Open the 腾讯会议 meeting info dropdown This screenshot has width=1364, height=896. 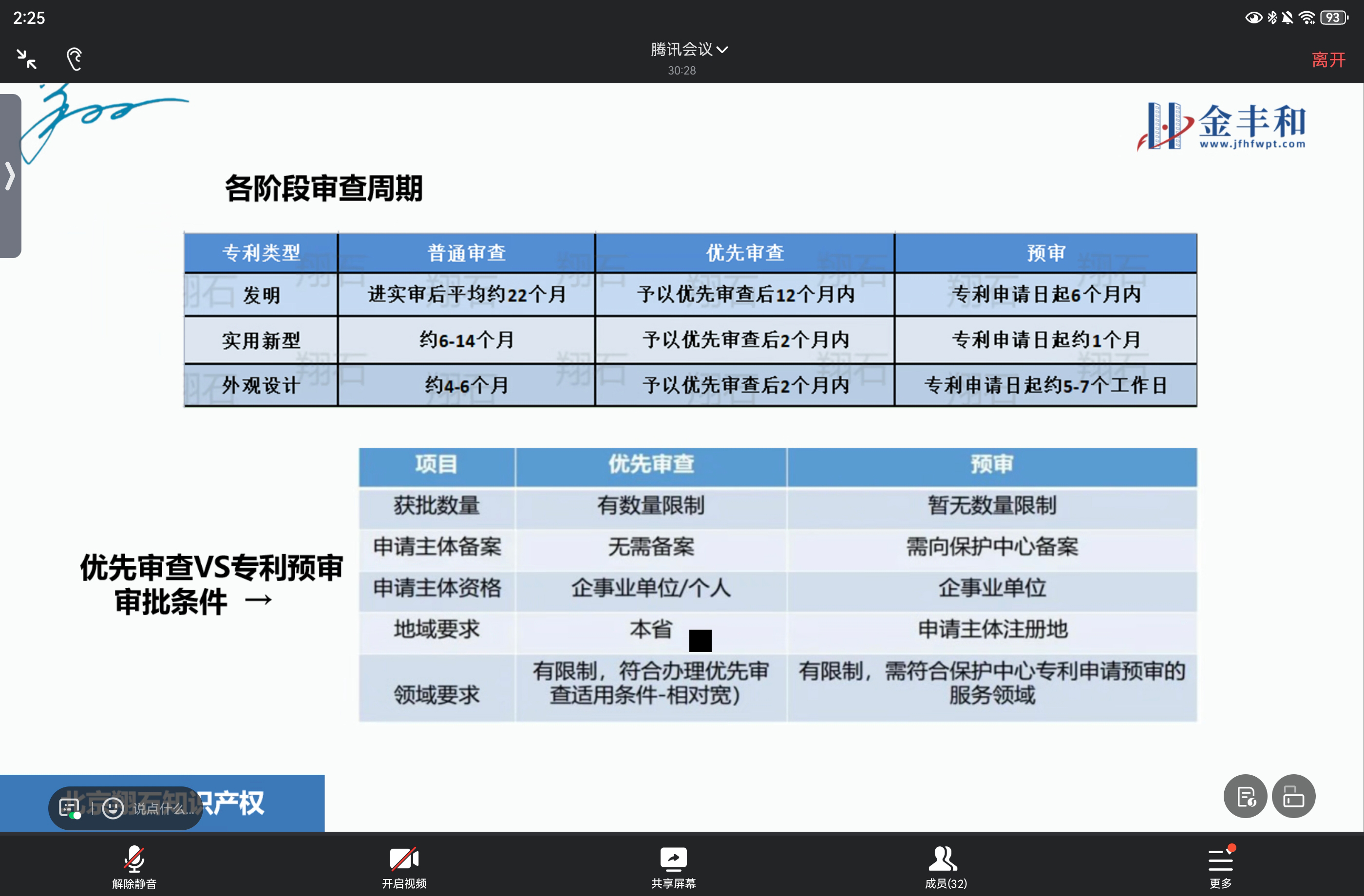tap(688, 50)
